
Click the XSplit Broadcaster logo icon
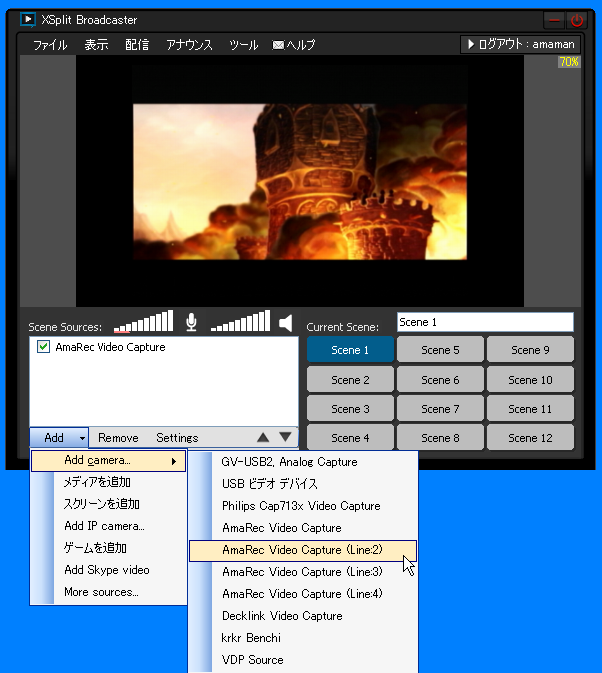tap(28, 20)
